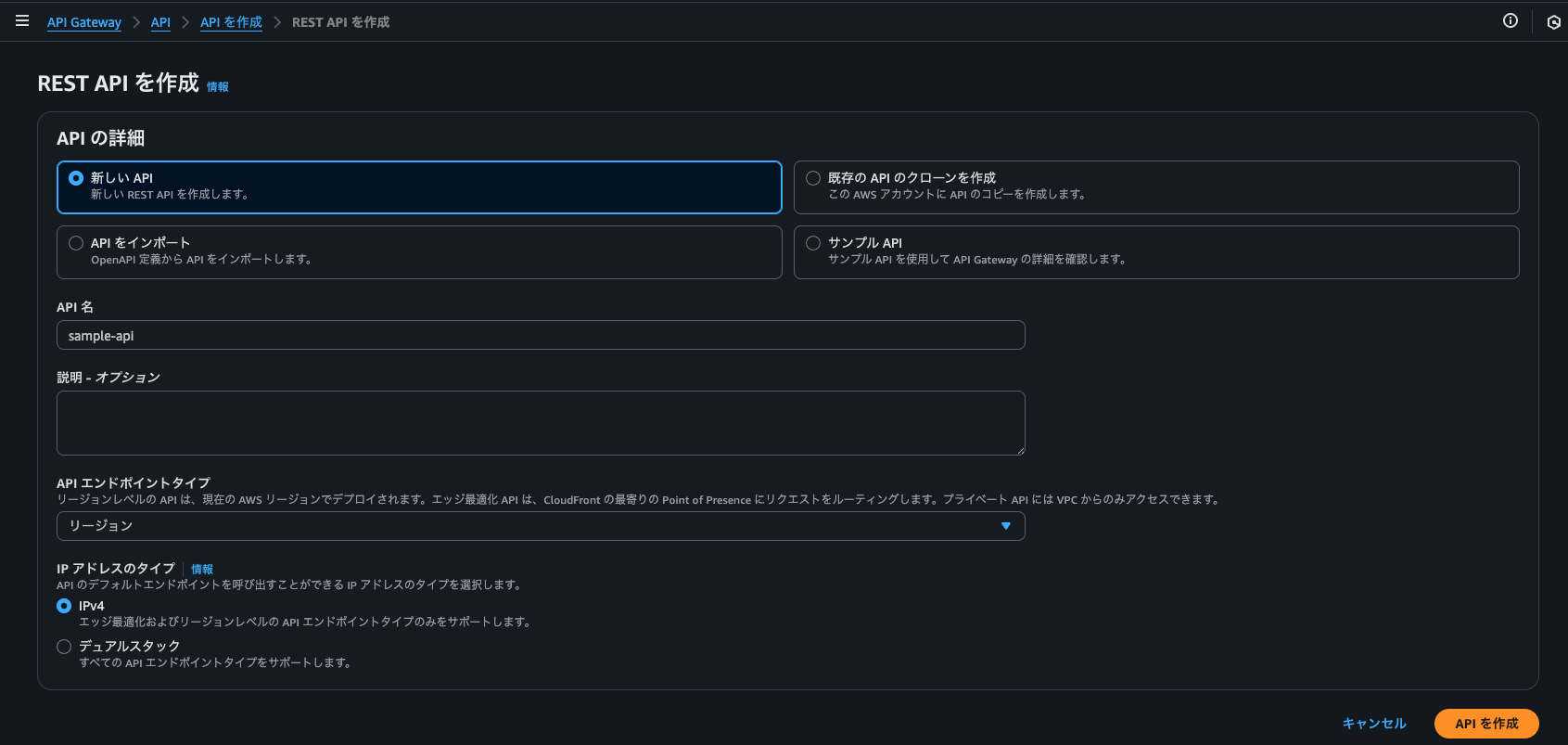This screenshot has width=1568, height=745.
Task: Choose 既存の API のクローンを作成 option
Action: (813, 178)
